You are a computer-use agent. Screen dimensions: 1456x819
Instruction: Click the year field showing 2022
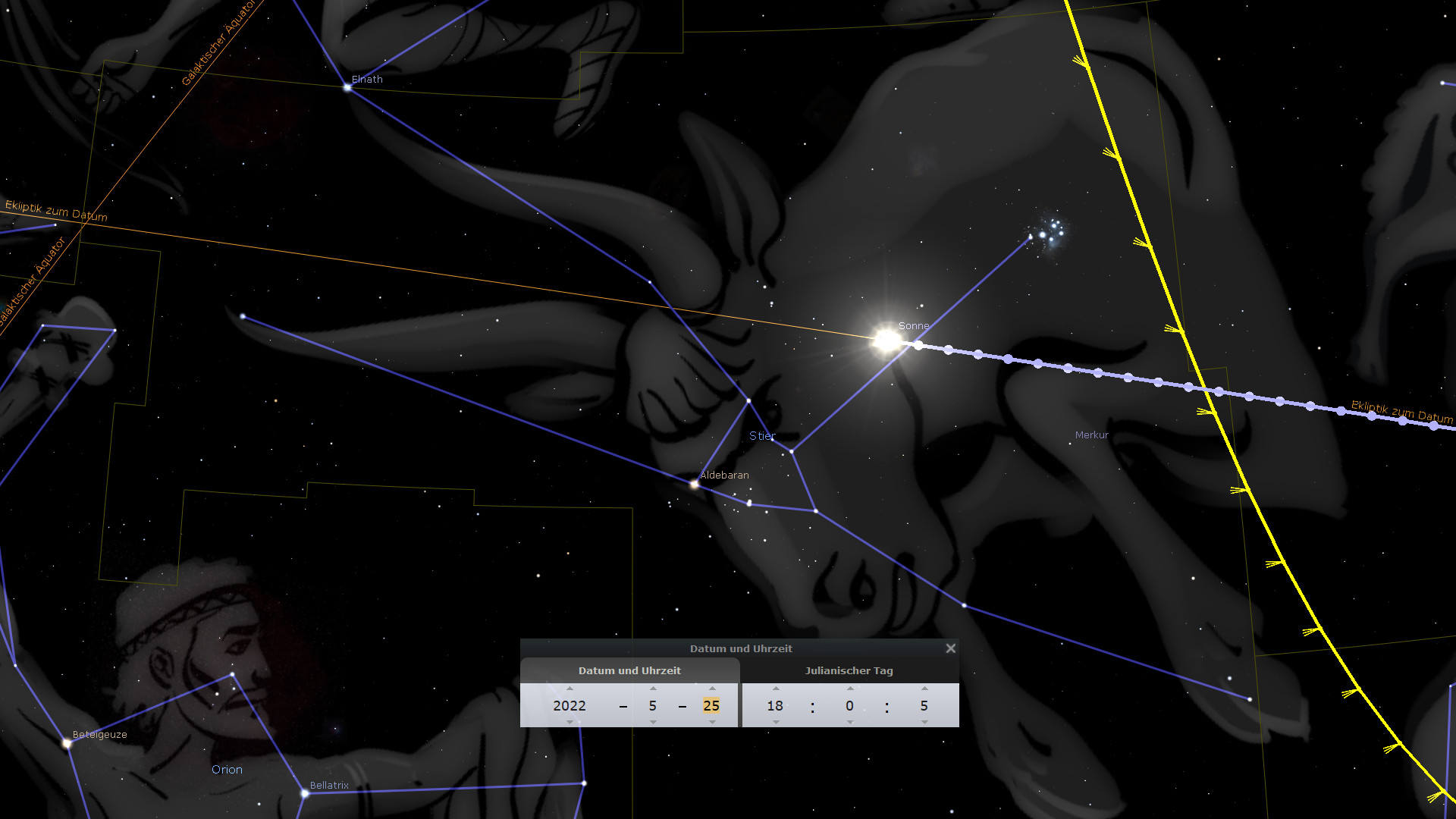click(x=570, y=705)
